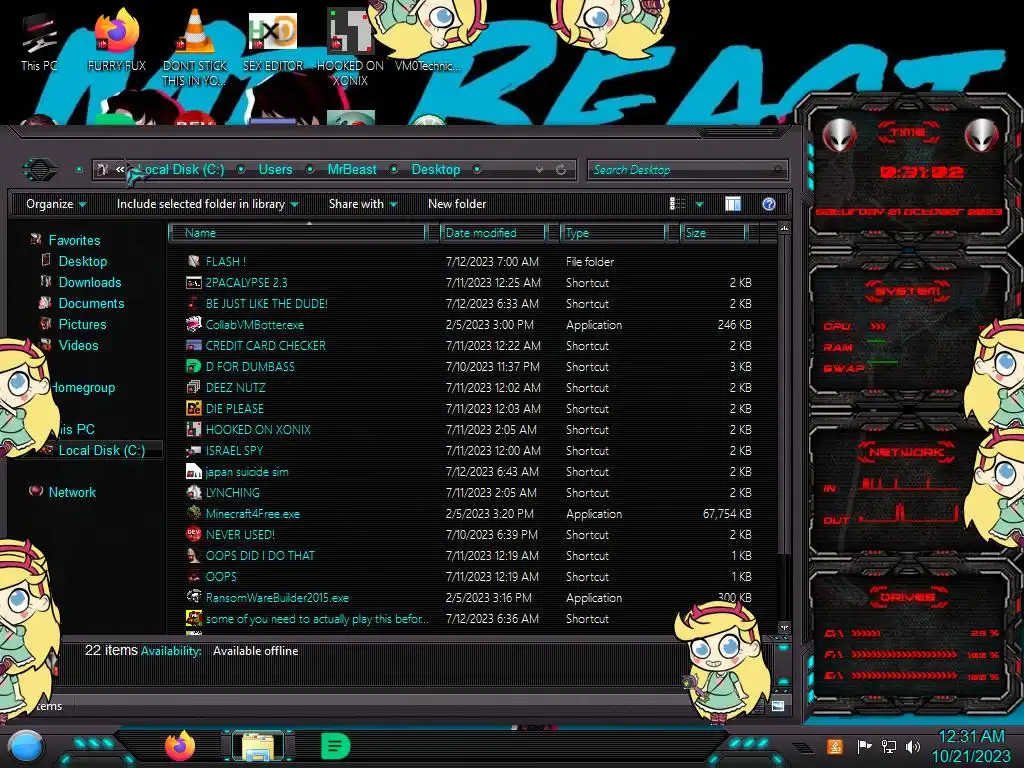Image resolution: width=1024 pixels, height=768 pixels.
Task: Open the volume speaker tray icon
Action: tap(913, 746)
